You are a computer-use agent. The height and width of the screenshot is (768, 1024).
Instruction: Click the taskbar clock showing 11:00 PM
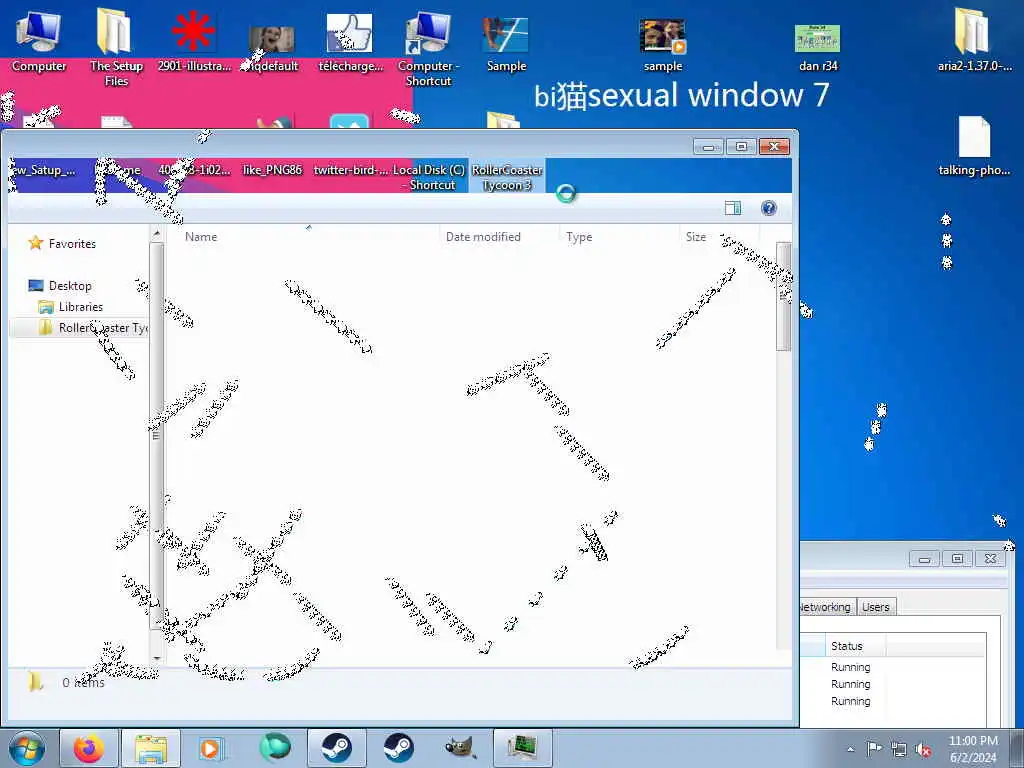tap(973, 749)
